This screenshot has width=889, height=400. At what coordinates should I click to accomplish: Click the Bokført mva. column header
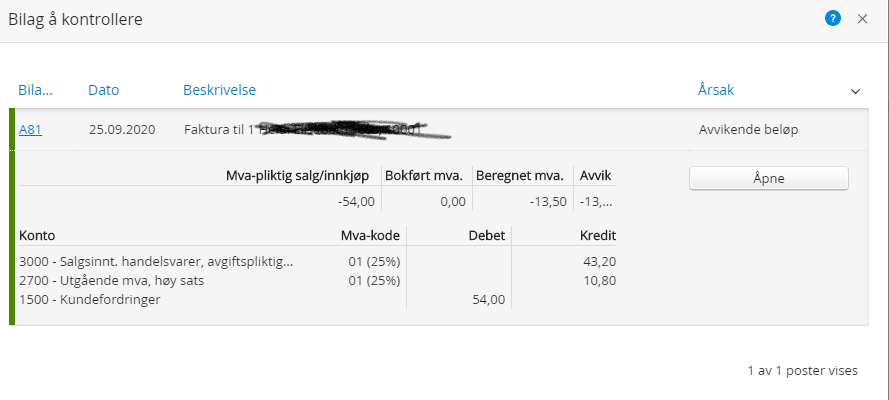pyautogui.click(x=424, y=176)
